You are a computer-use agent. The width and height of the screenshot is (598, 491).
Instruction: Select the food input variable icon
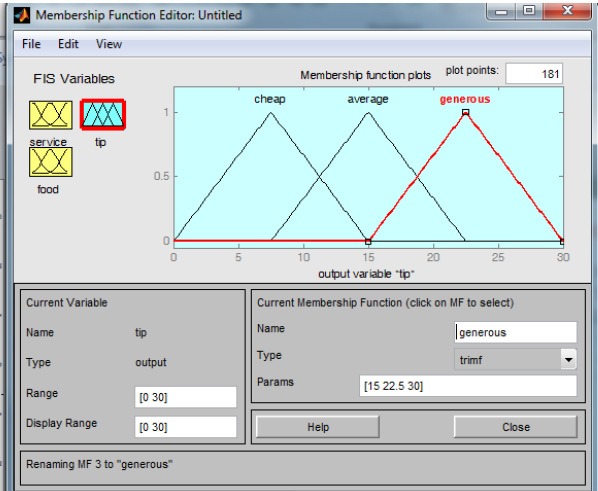coord(50,162)
